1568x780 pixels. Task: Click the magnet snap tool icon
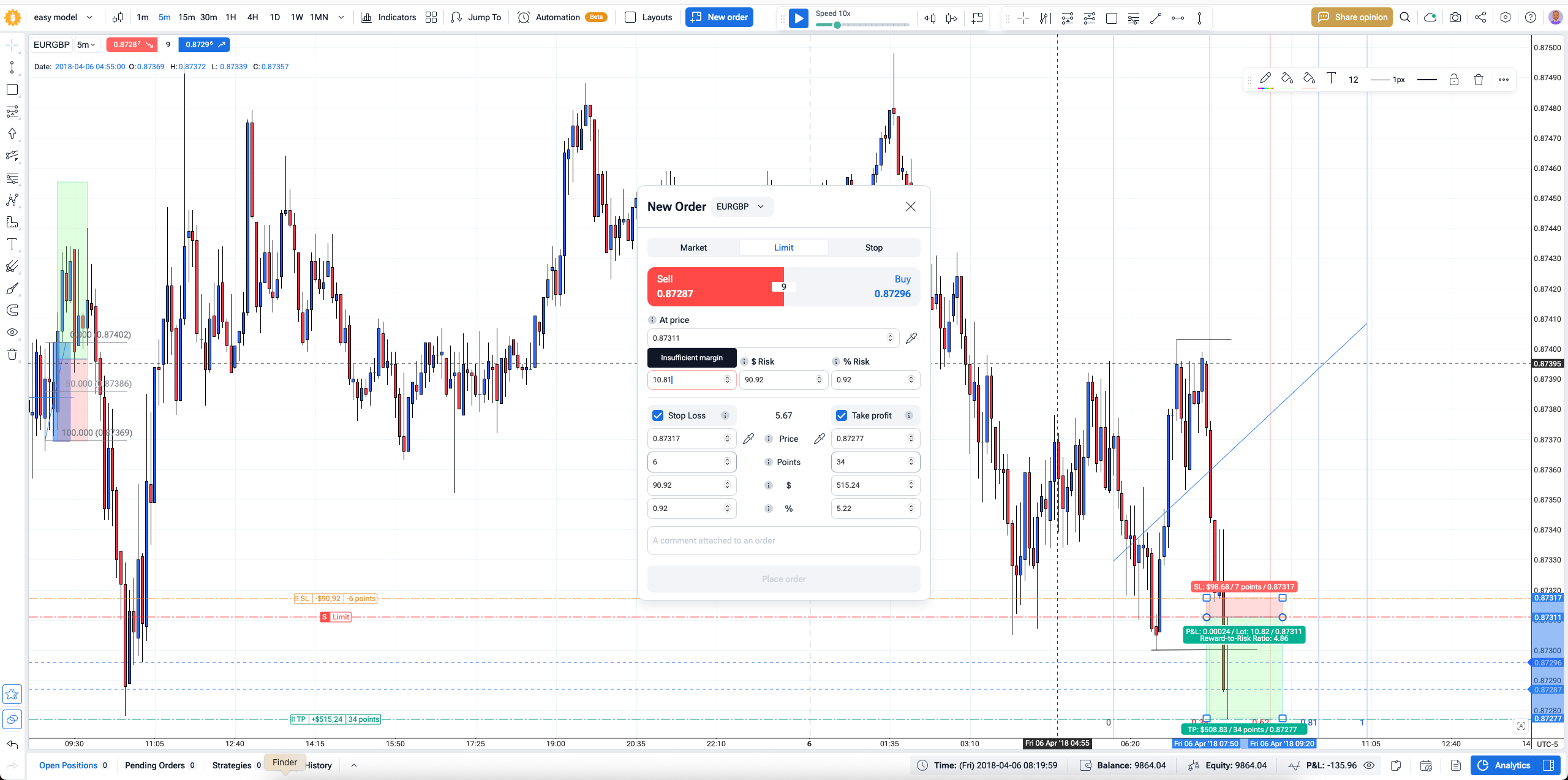[x=12, y=310]
